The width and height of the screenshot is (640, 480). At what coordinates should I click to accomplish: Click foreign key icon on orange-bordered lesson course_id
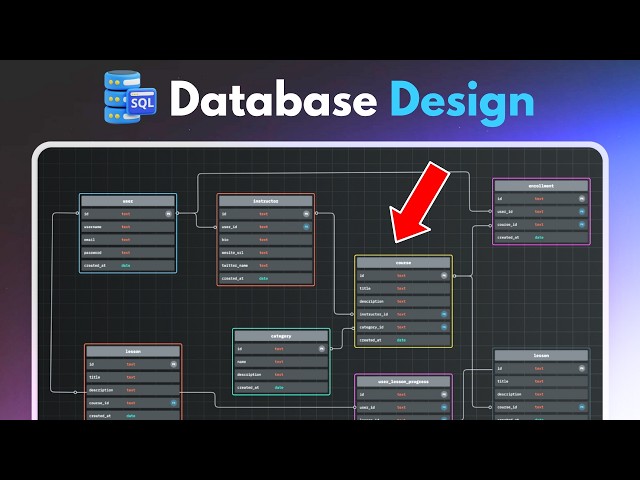click(x=173, y=403)
